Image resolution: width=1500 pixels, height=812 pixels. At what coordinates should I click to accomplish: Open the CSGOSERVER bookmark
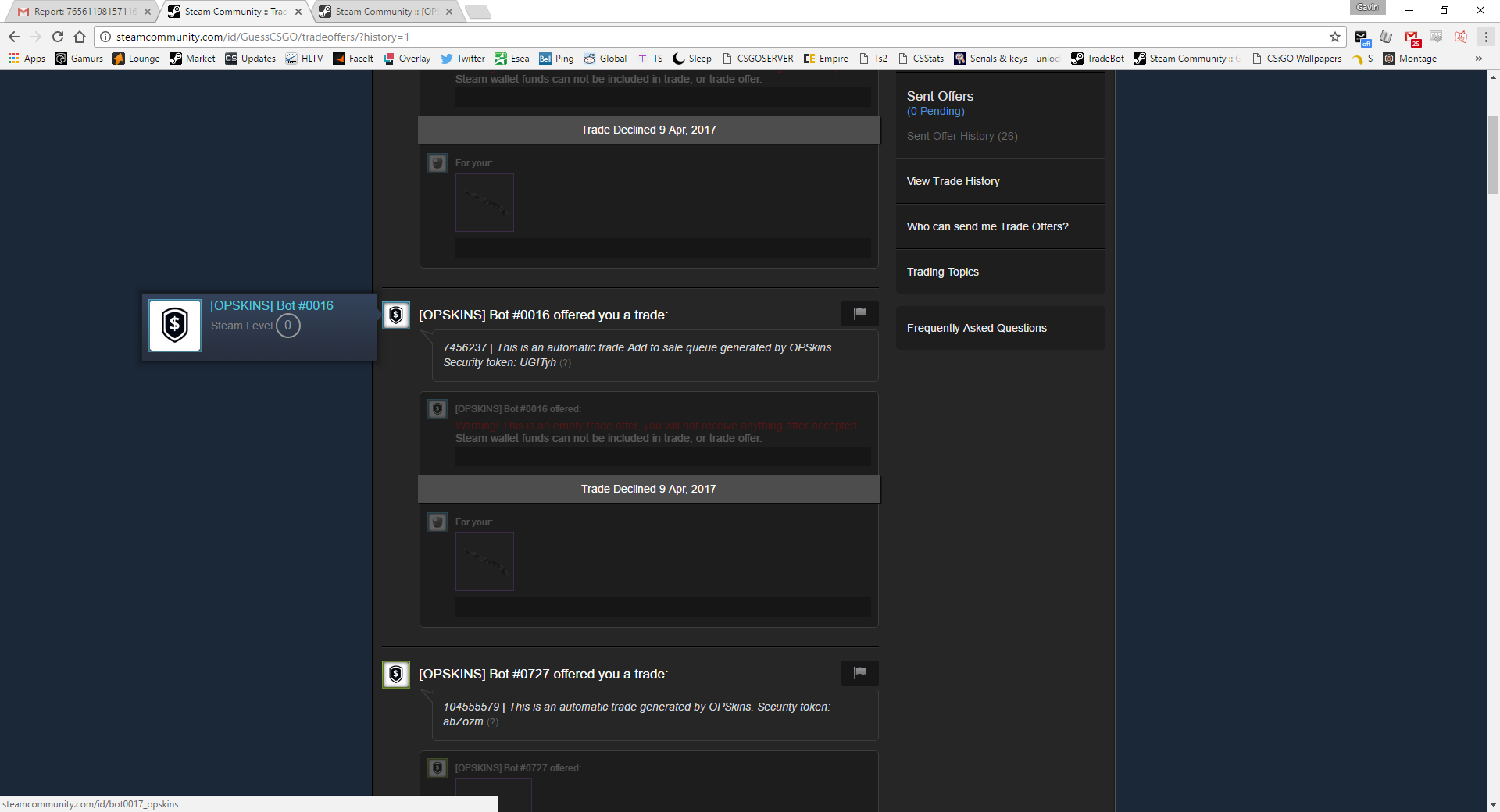point(757,59)
